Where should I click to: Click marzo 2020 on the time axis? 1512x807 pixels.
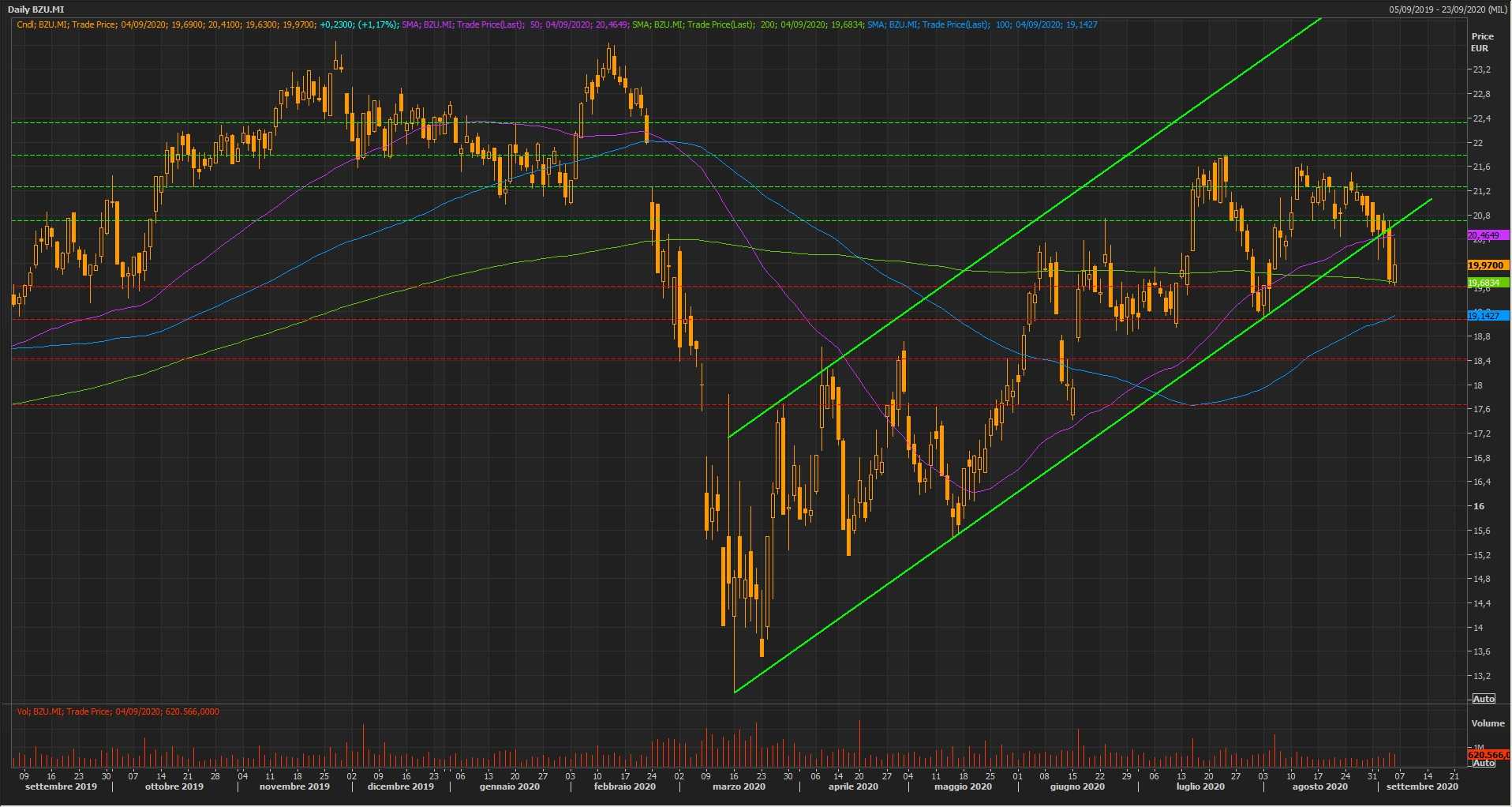pos(739,786)
